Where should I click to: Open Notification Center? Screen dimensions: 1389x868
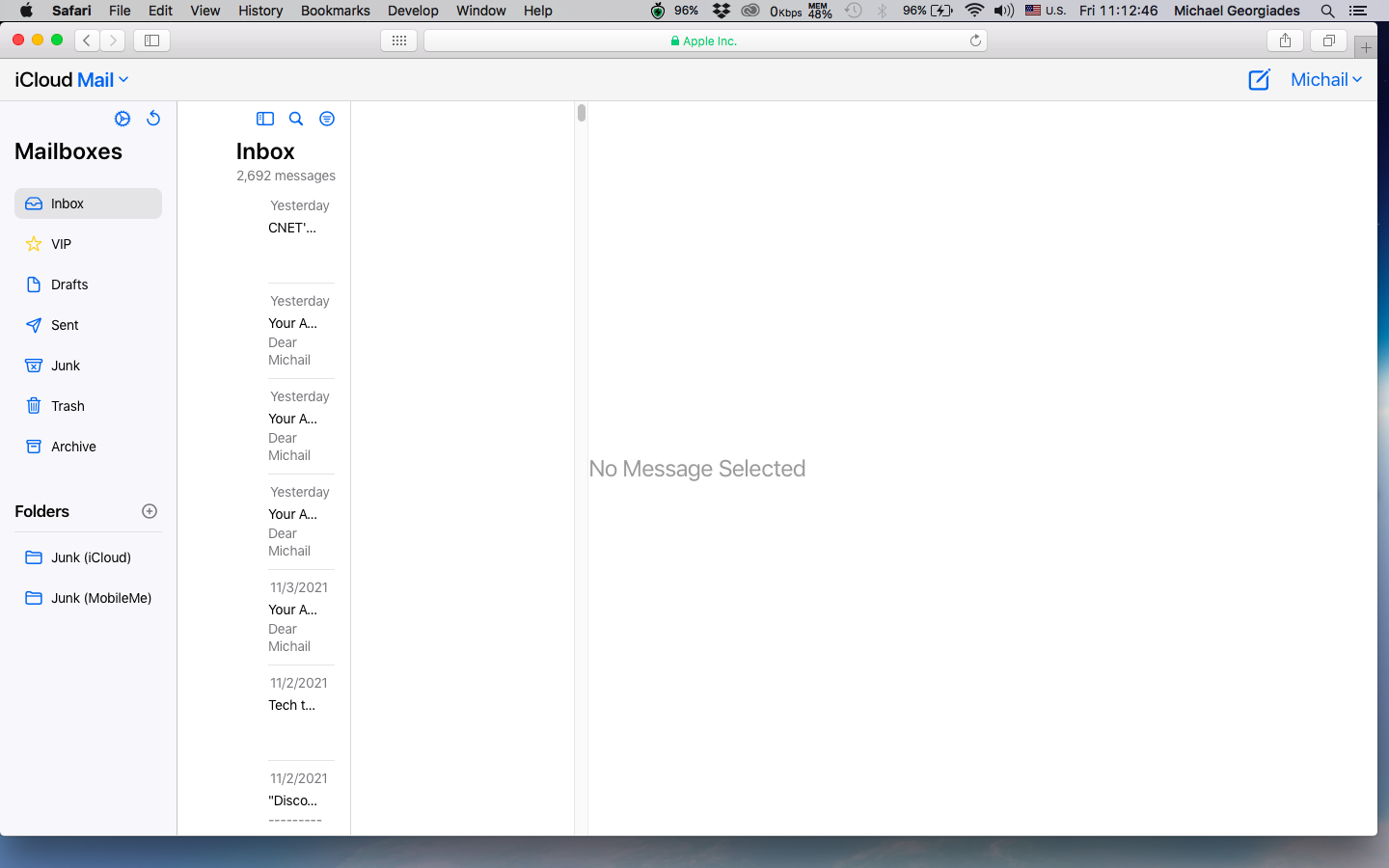1358,11
